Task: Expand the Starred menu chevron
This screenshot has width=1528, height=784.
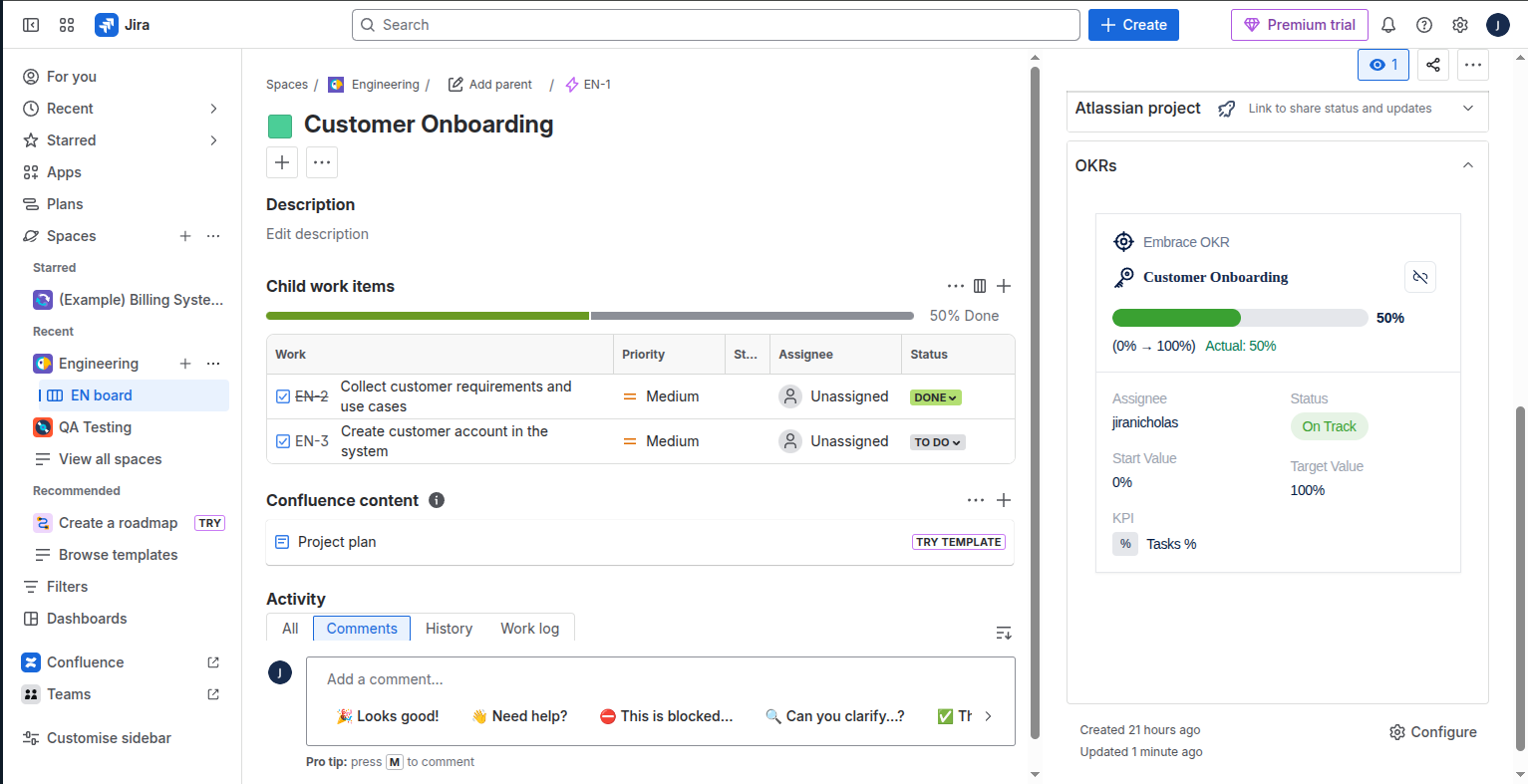Action: (x=213, y=140)
